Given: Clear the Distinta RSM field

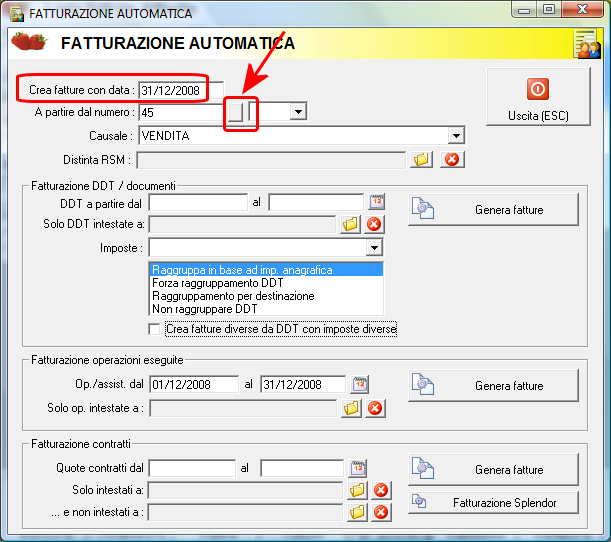Looking at the screenshot, I should (452, 159).
